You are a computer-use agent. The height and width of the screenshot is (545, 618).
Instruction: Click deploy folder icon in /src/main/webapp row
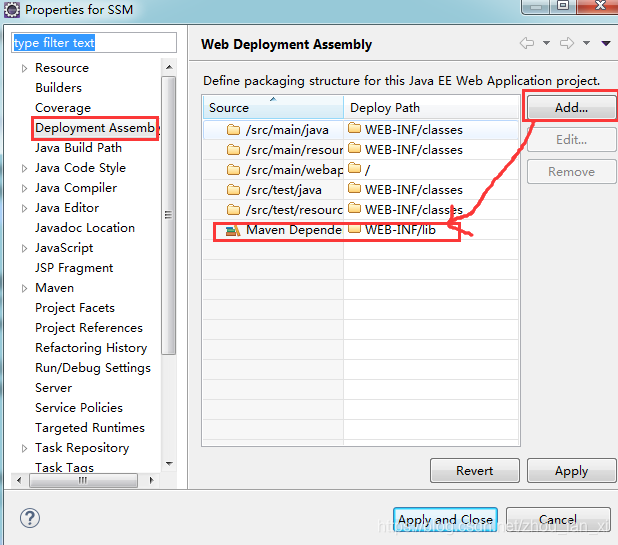[x=355, y=169]
